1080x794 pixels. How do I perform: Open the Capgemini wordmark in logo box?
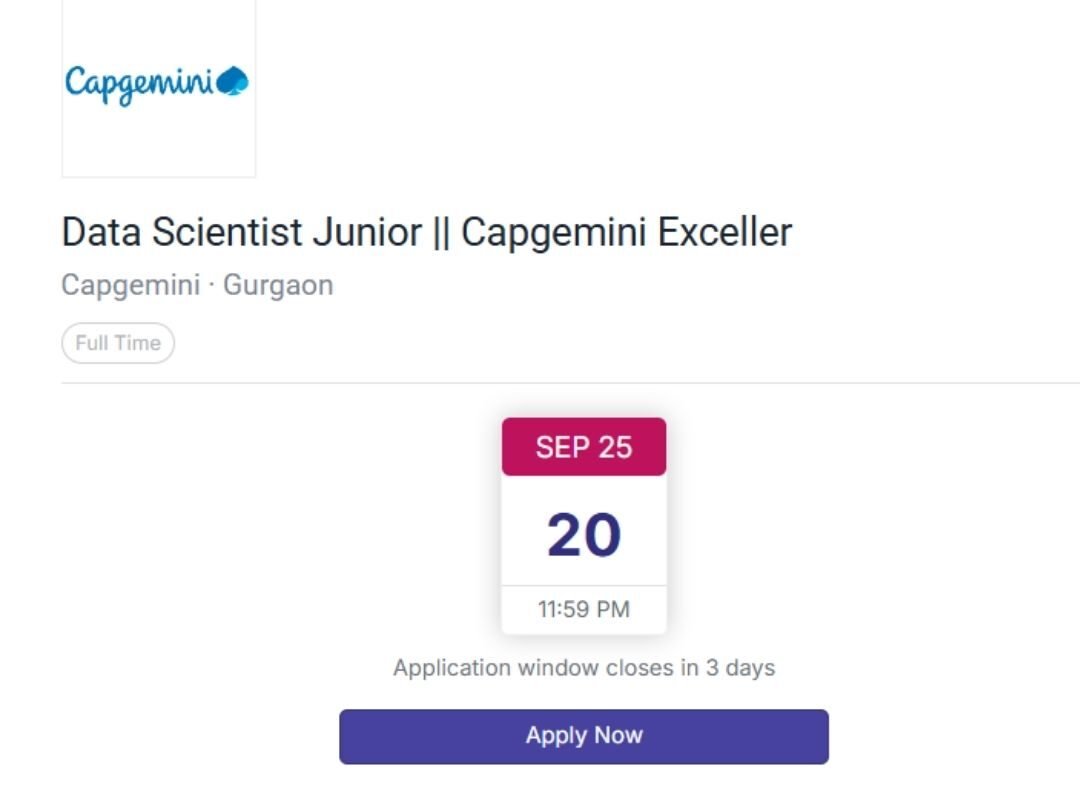tap(140, 82)
